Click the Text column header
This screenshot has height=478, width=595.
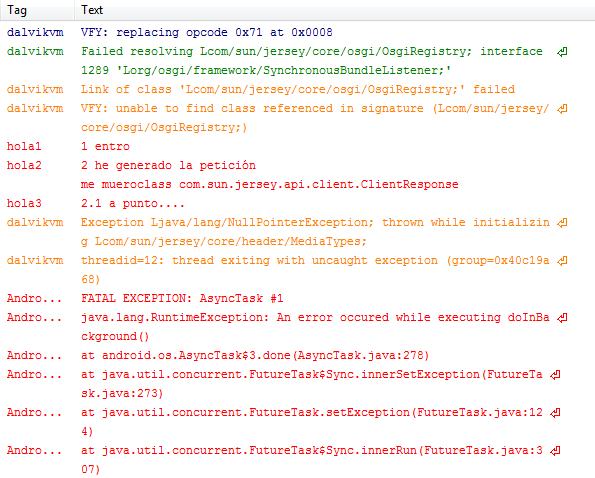point(335,10)
